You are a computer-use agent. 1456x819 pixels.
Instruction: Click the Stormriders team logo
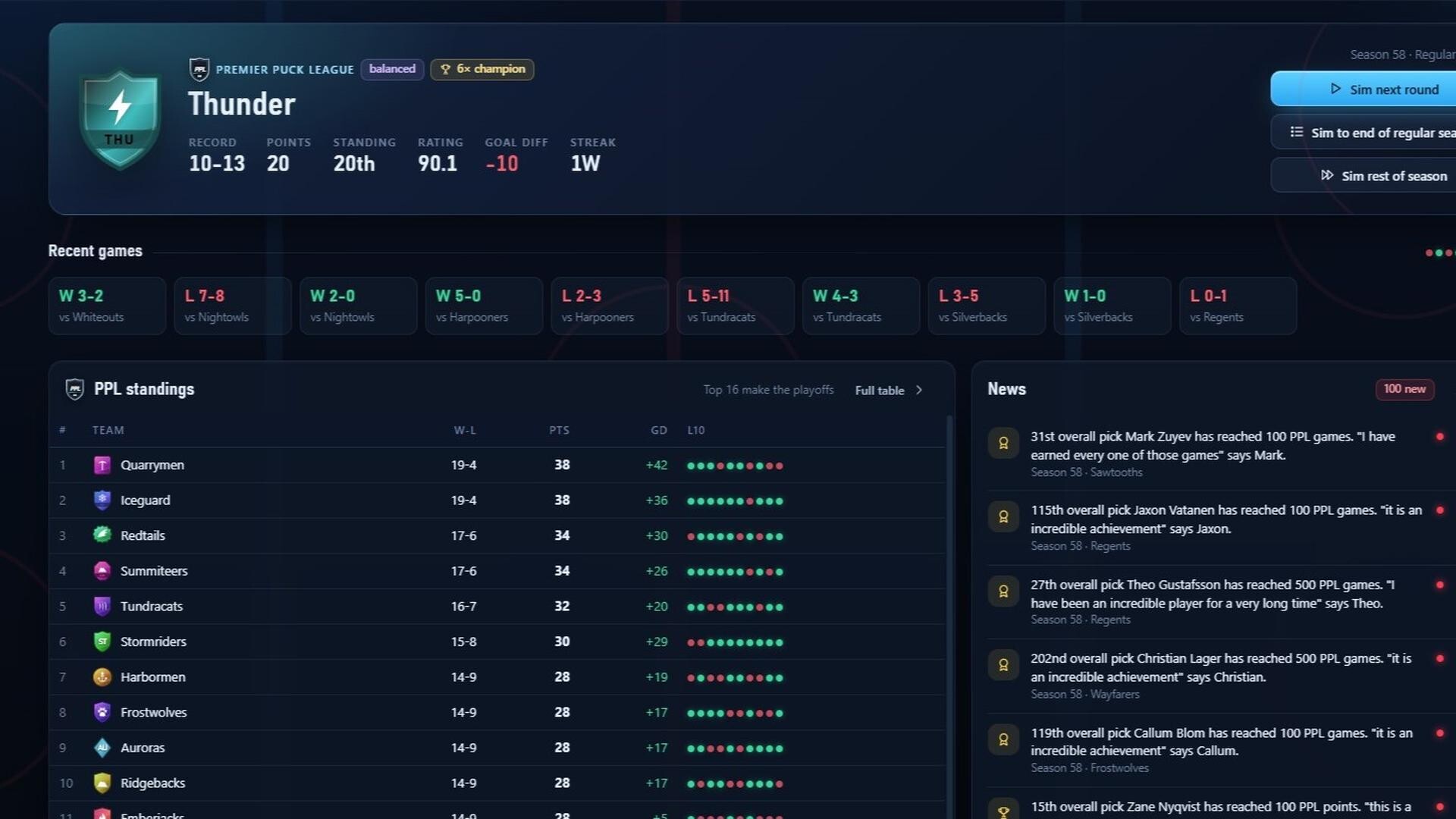click(x=102, y=642)
